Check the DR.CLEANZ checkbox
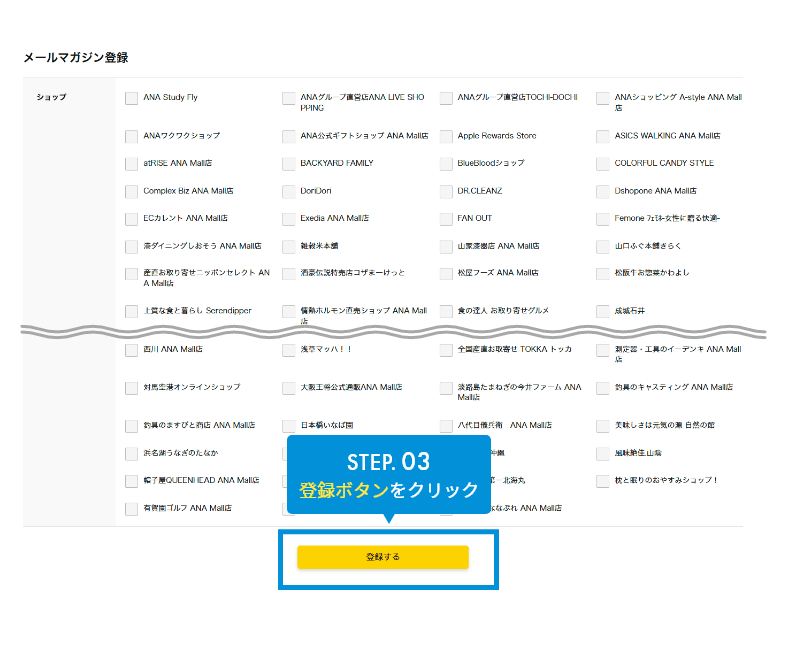This screenshot has width=800, height=664. [x=446, y=191]
